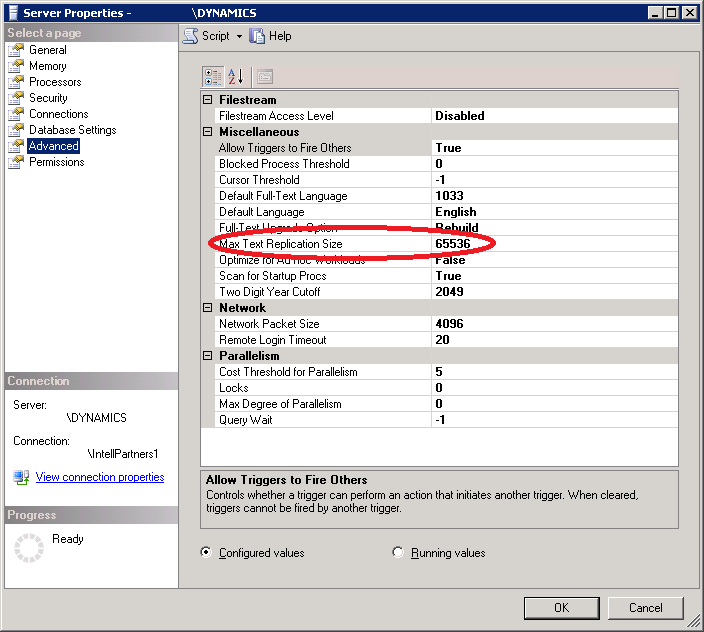The height and width of the screenshot is (632, 704).
Task: Open the Database Settings page
Action: click(x=73, y=130)
